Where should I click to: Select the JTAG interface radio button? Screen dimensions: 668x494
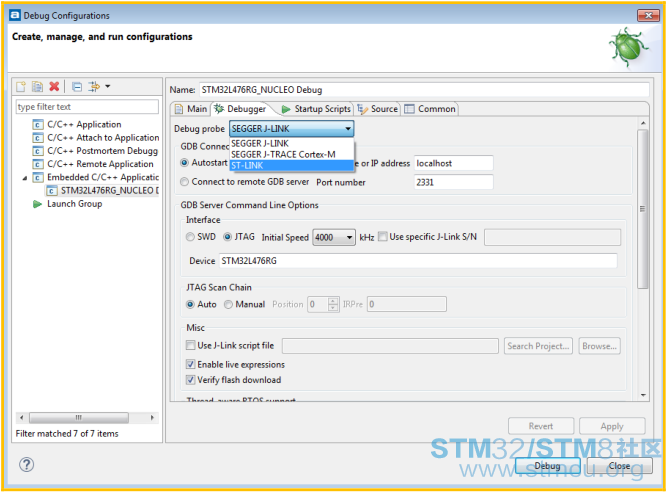point(227,237)
